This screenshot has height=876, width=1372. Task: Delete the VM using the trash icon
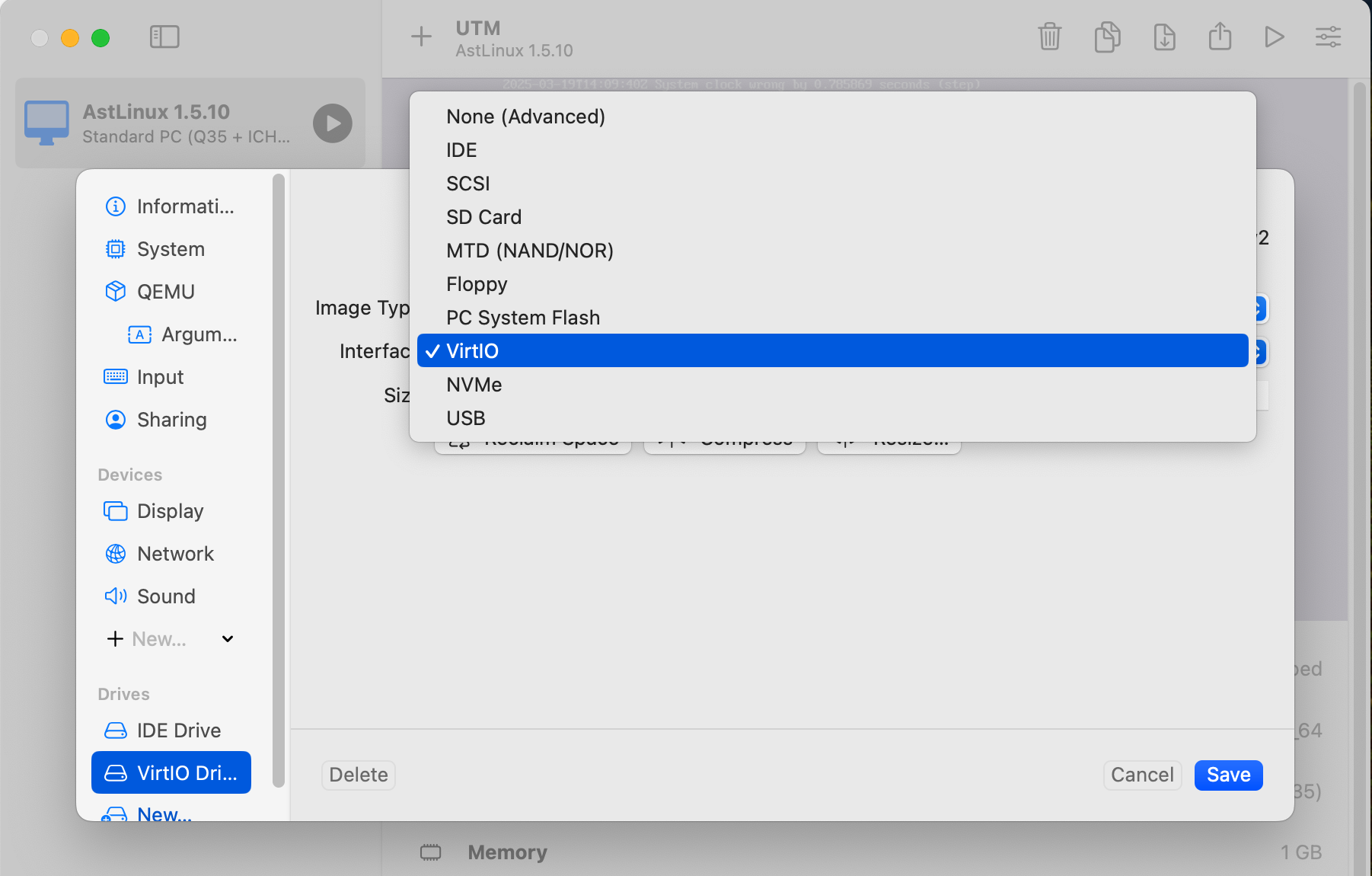tap(1050, 37)
